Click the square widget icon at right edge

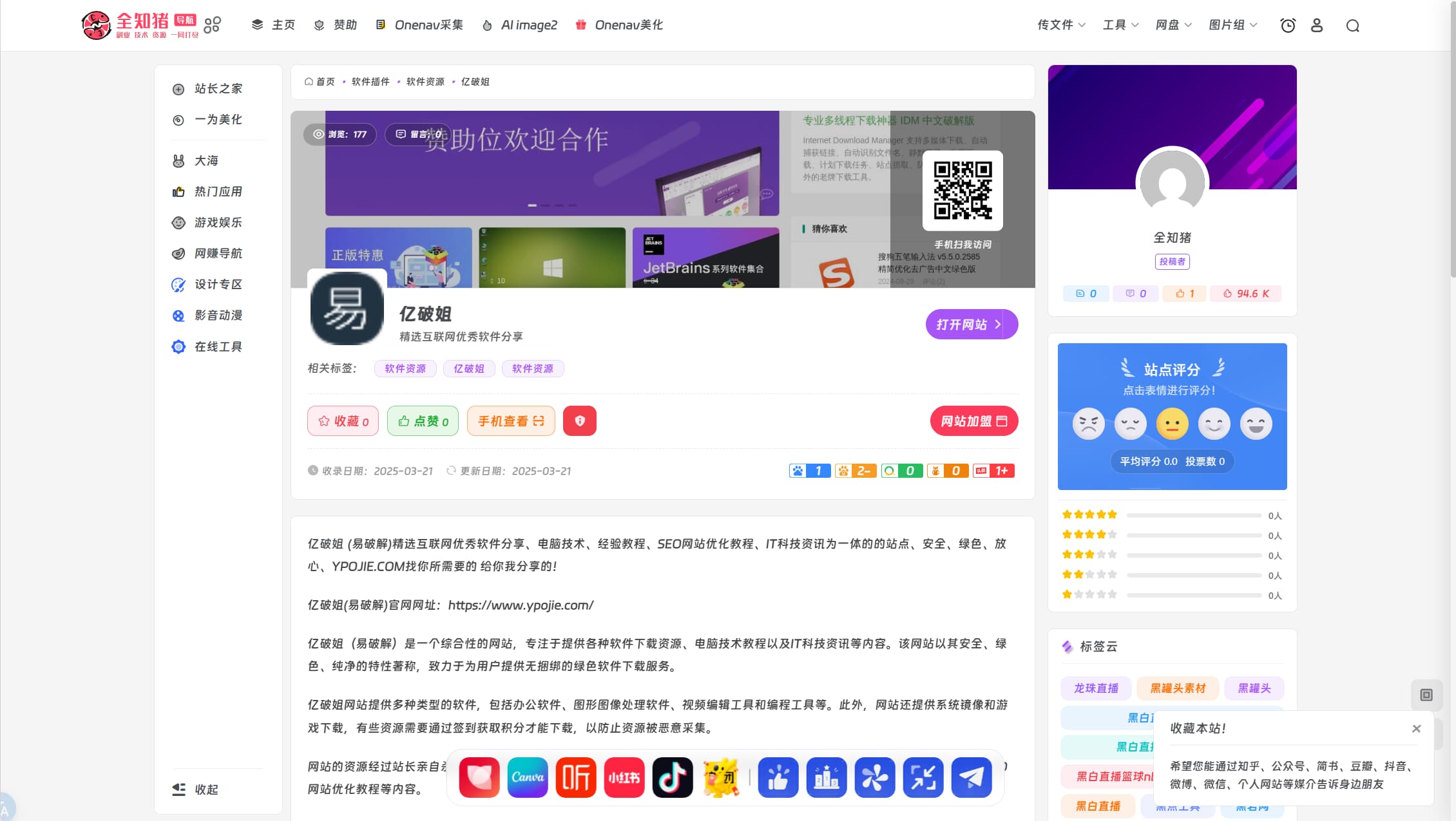tap(1426, 695)
